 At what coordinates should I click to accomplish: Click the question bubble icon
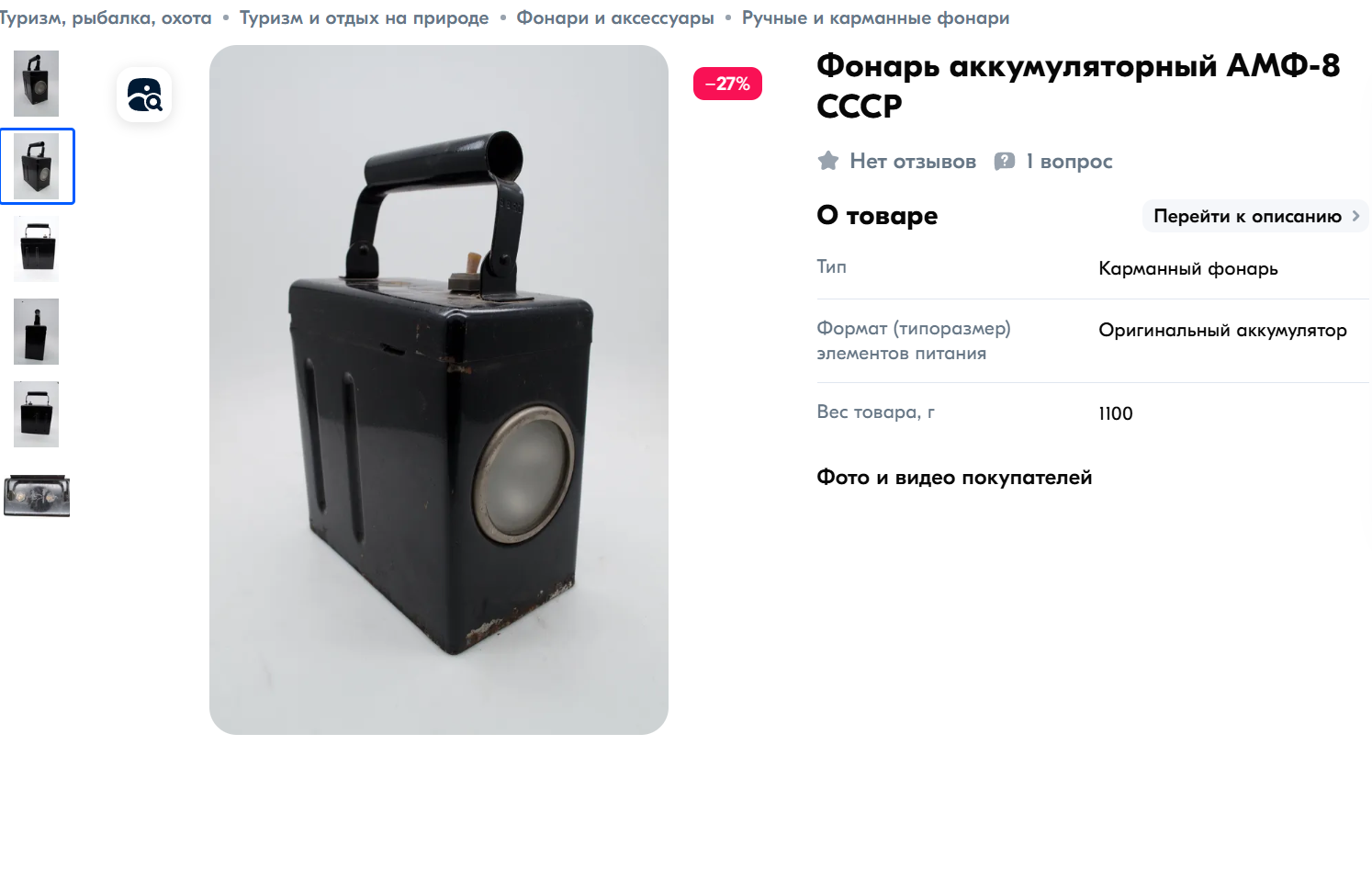[1005, 162]
